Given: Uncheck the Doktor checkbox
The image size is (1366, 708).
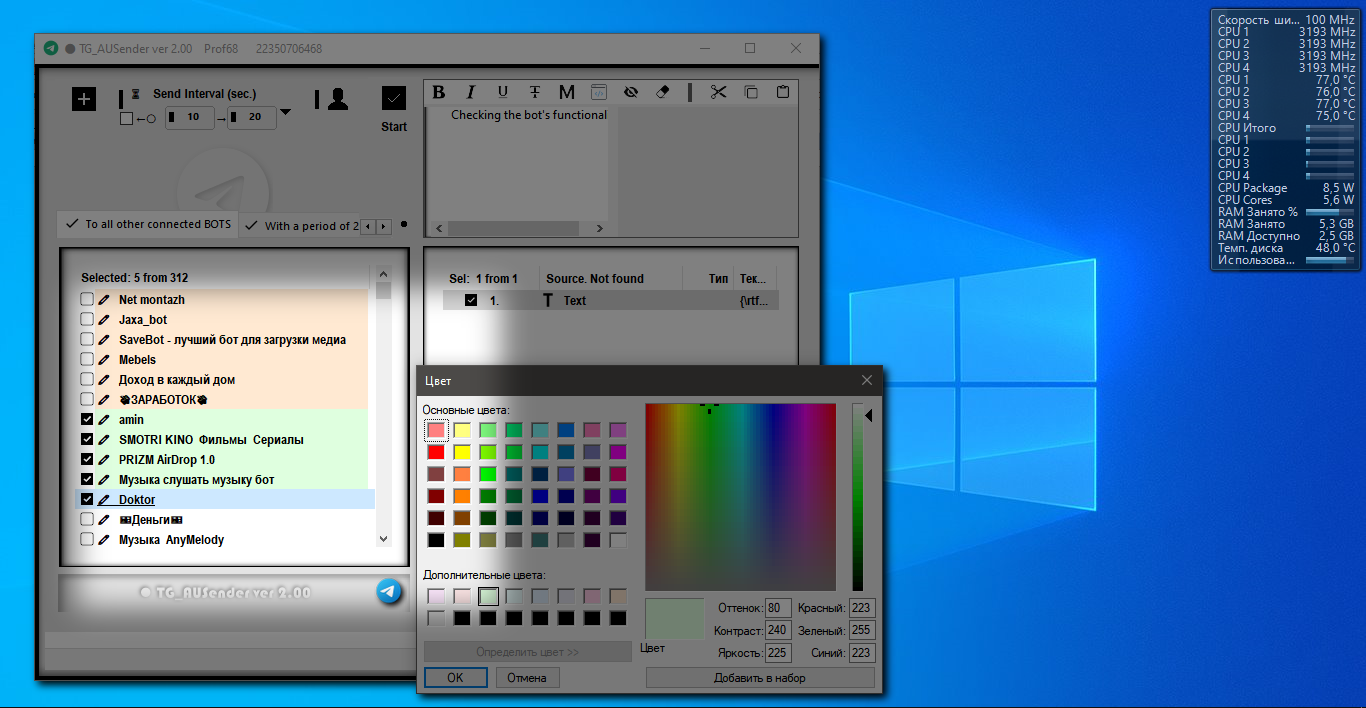Looking at the screenshot, I should tap(87, 500).
